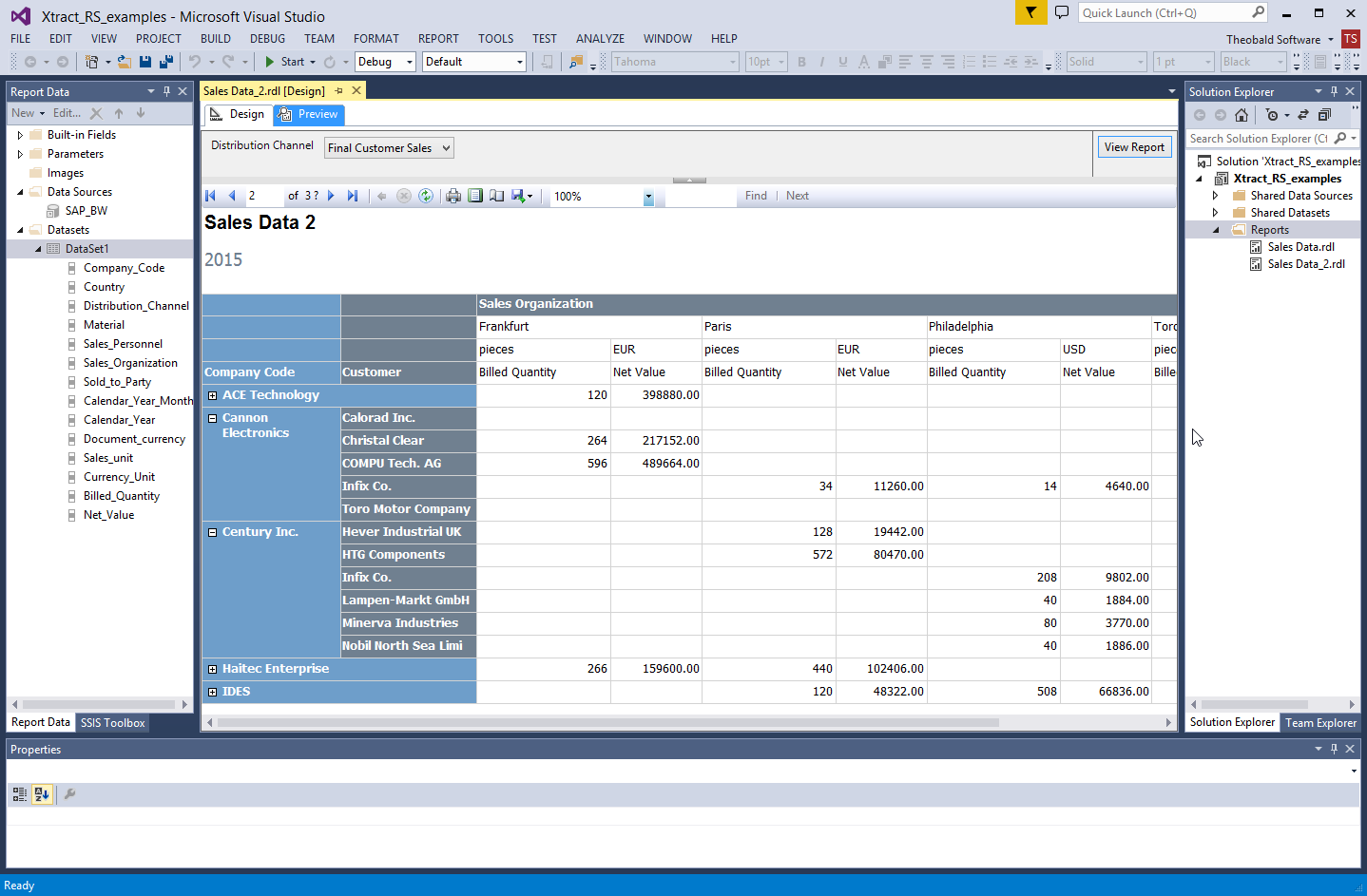Open the zoom level 100% dropdown
The height and width of the screenshot is (896, 1367).
point(648,197)
